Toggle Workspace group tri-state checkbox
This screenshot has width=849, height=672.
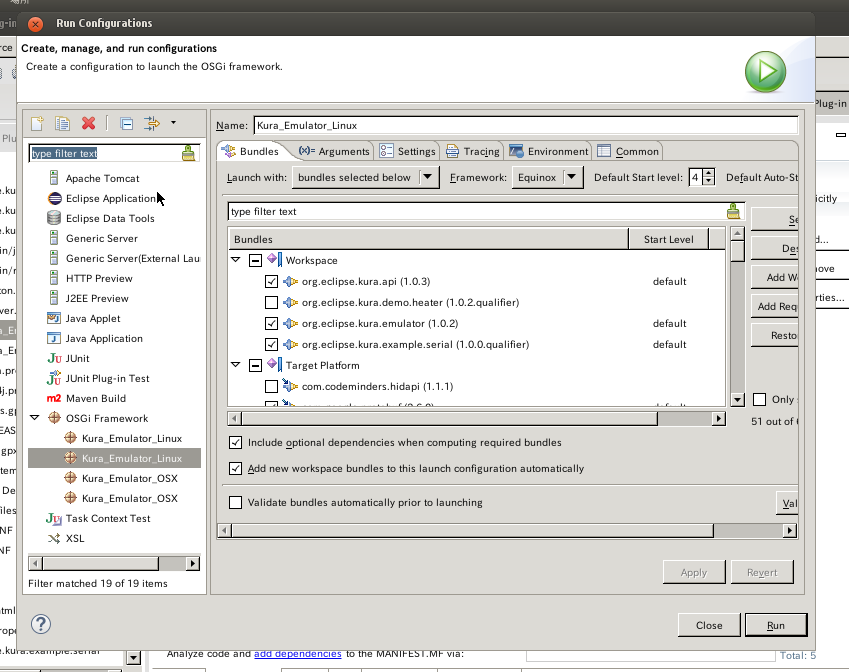coord(255,260)
